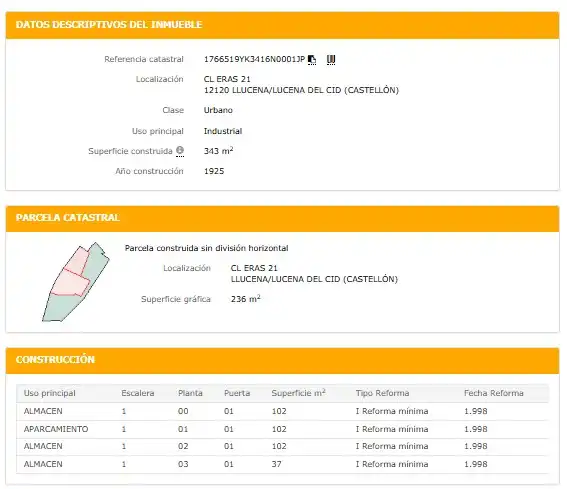The width and height of the screenshot is (567, 489).
Task: Show info icon for Superficie construida
Action: pyautogui.click(x=180, y=151)
